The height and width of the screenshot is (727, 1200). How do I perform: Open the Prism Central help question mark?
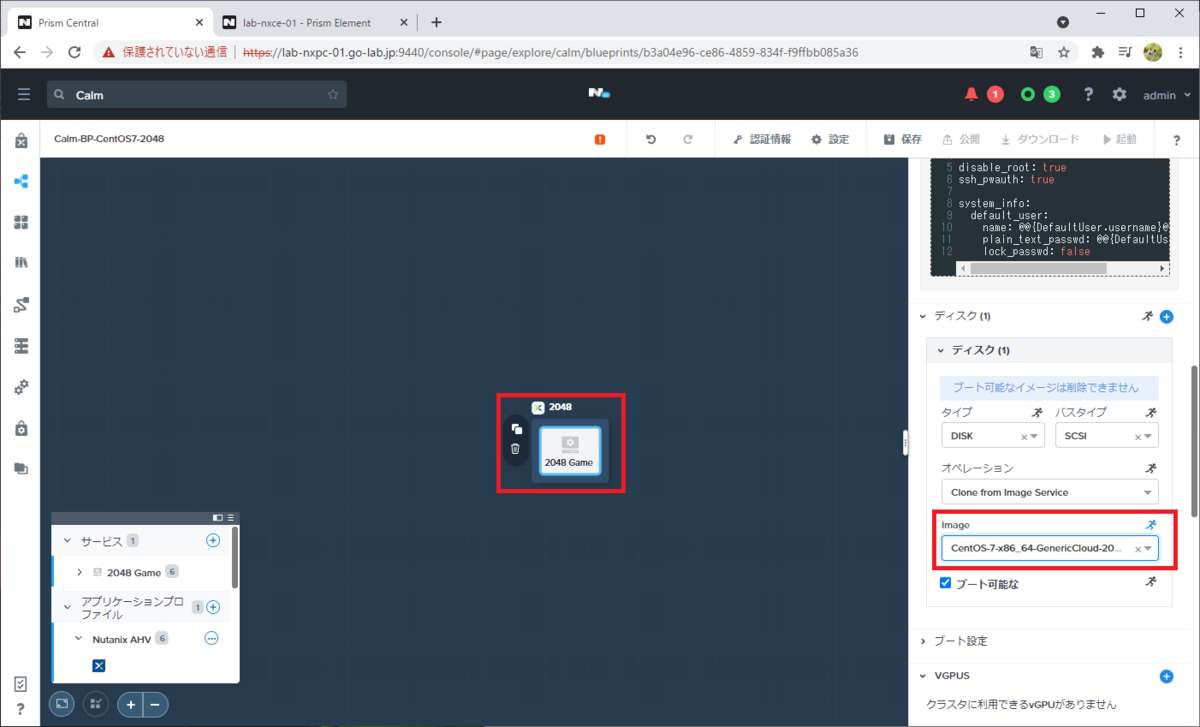tap(1088, 94)
